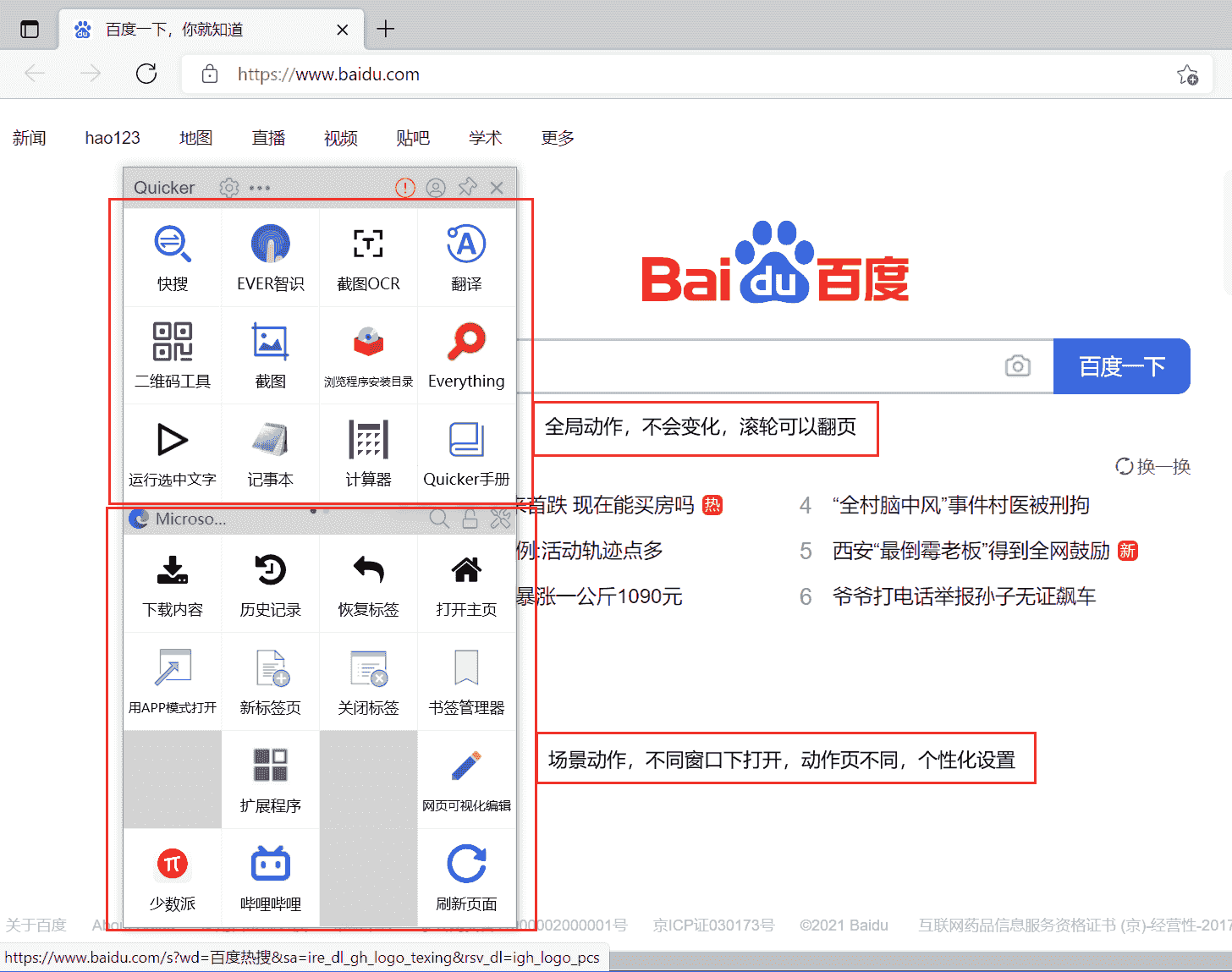Click the red alert icon in Quicker header
The image size is (1232, 972).
[405, 188]
